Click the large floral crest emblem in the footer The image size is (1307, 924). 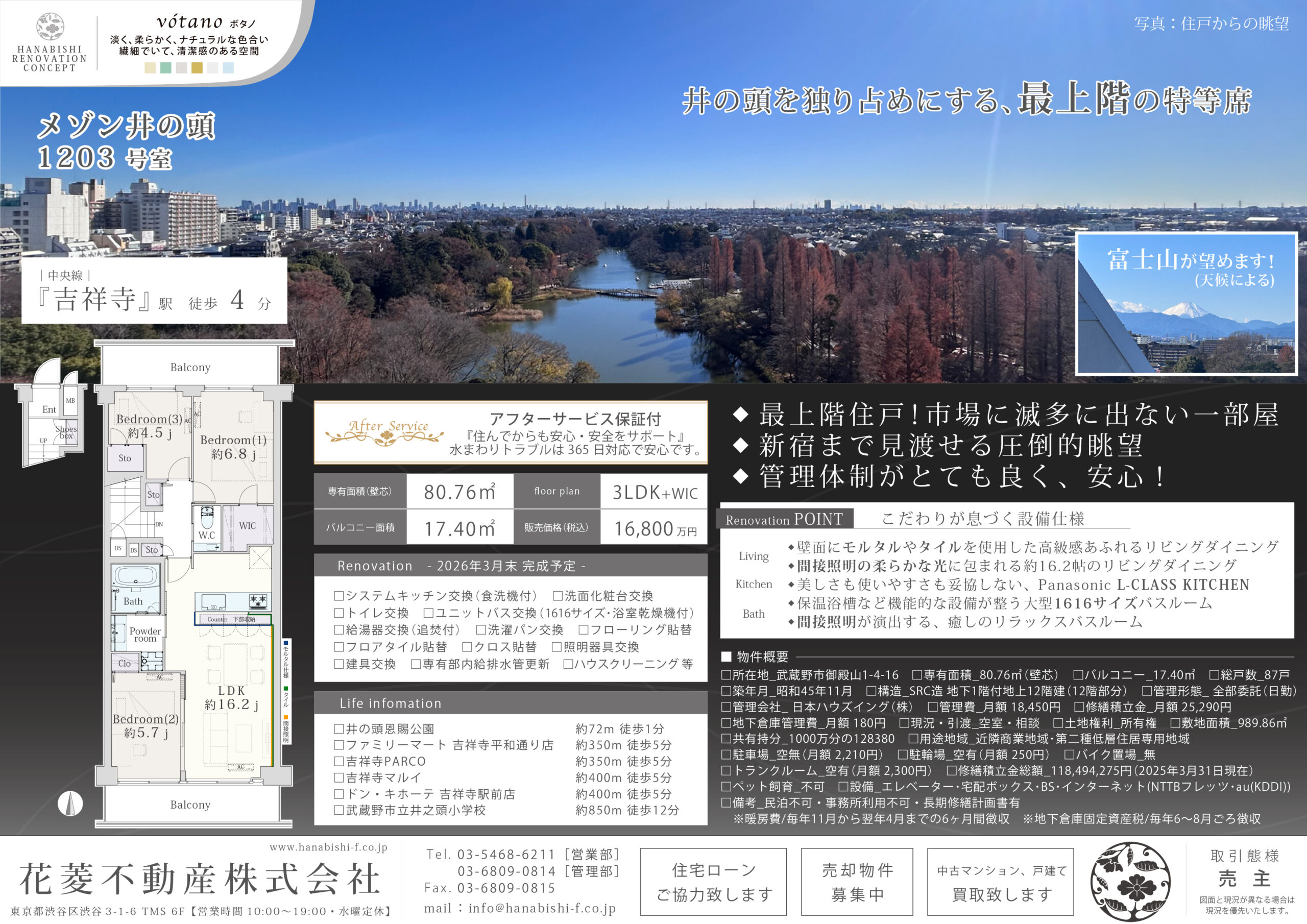coord(1130,881)
